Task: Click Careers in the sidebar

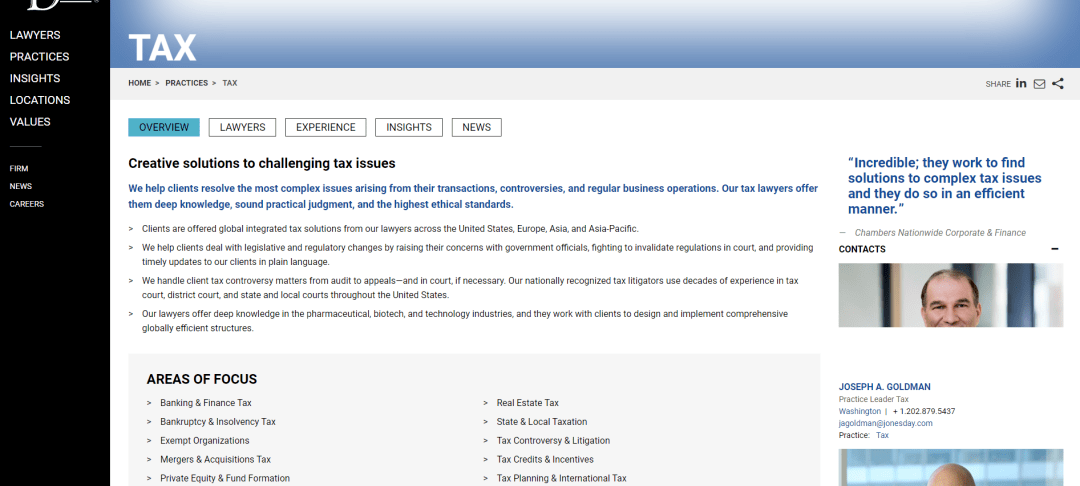Action: (x=27, y=204)
